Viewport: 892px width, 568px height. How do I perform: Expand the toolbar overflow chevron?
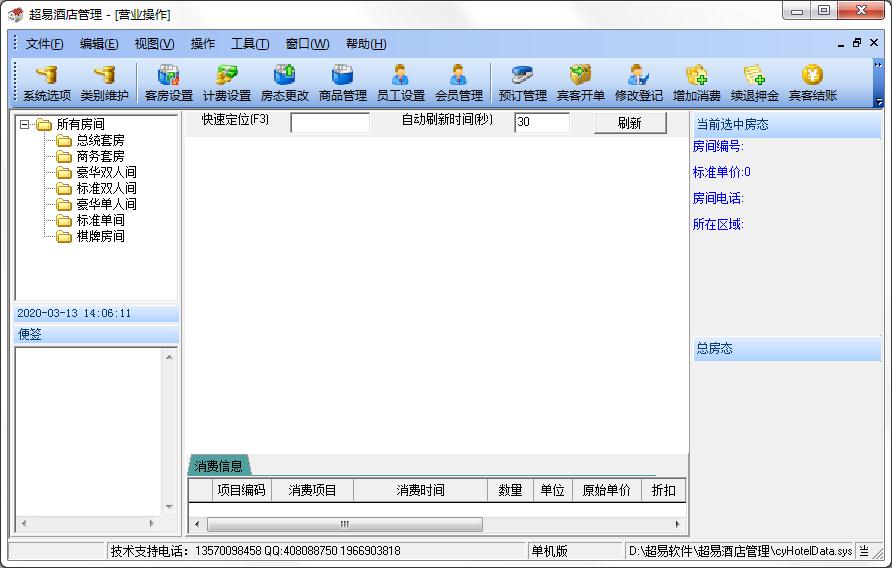point(878,65)
